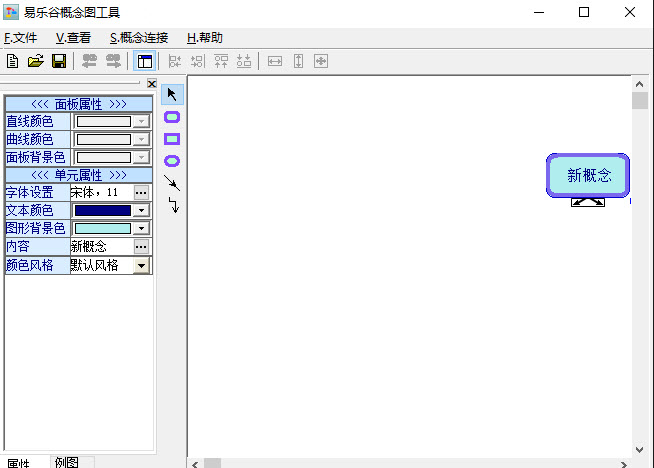Click the 内容 field showing 新概念
Image resolution: width=654 pixels, height=468 pixels.
(x=102, y=247)
